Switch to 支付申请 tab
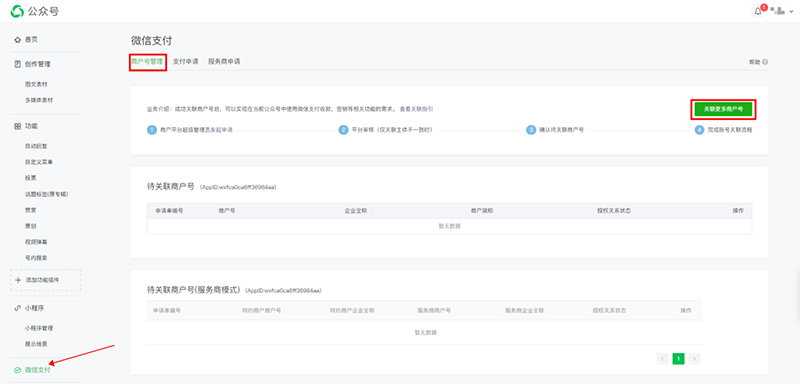 point(186,62)
